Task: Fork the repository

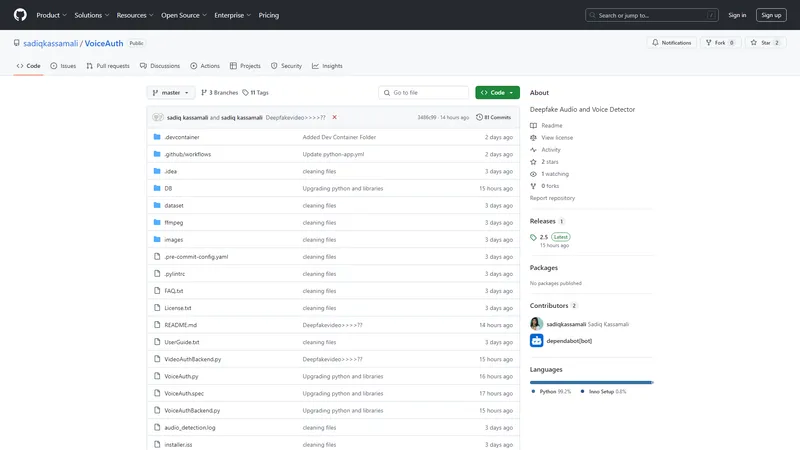Action: pyautogui.click(x=720, y=43)
